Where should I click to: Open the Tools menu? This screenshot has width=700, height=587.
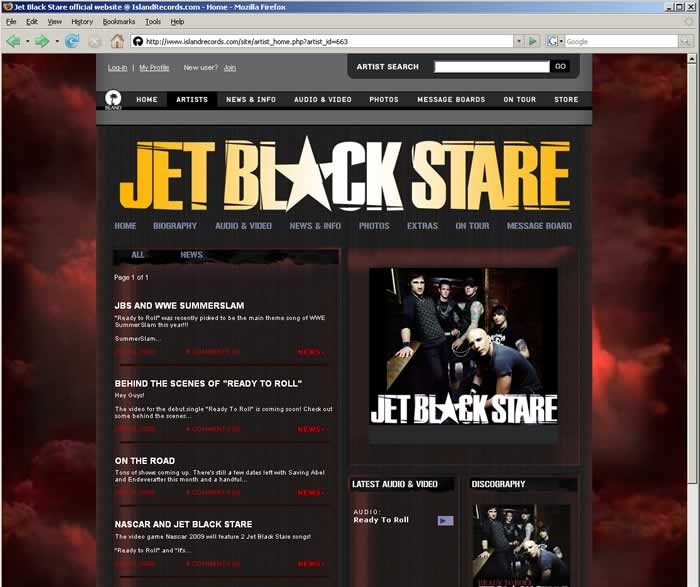(x=153, y=21)
